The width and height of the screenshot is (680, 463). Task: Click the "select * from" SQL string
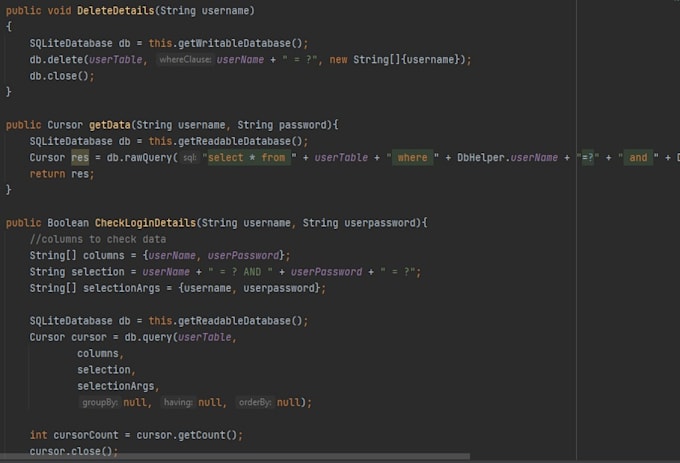pyautogui.click(x=247, y=157)
